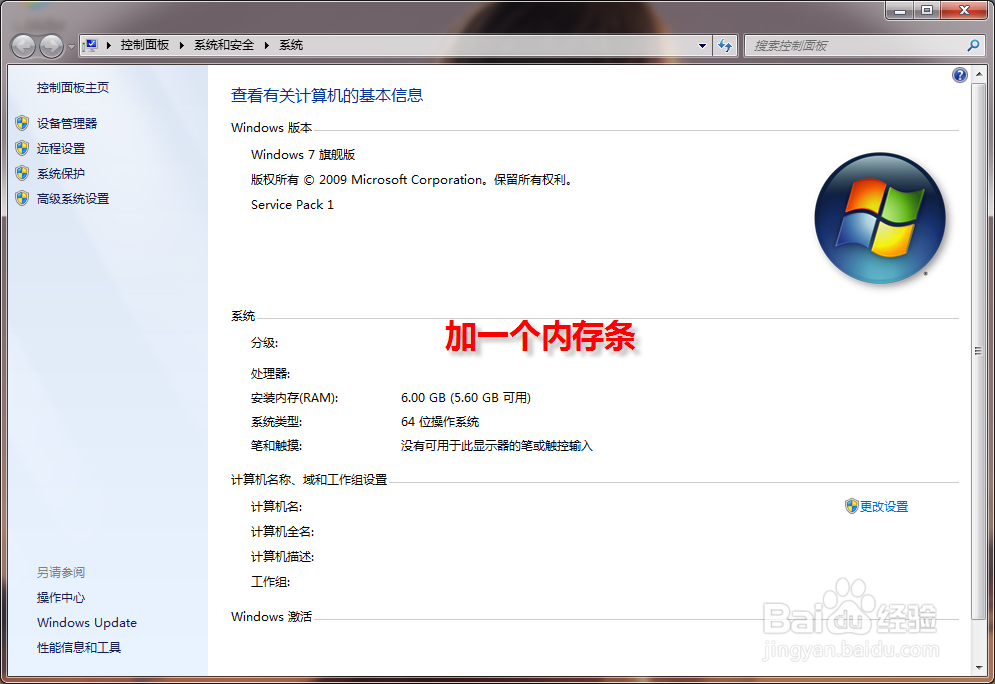Viewport: 995px width, 684px height.
Task: Click the text 'Windows 7 旗舰版'
Action: click(303, 155)
